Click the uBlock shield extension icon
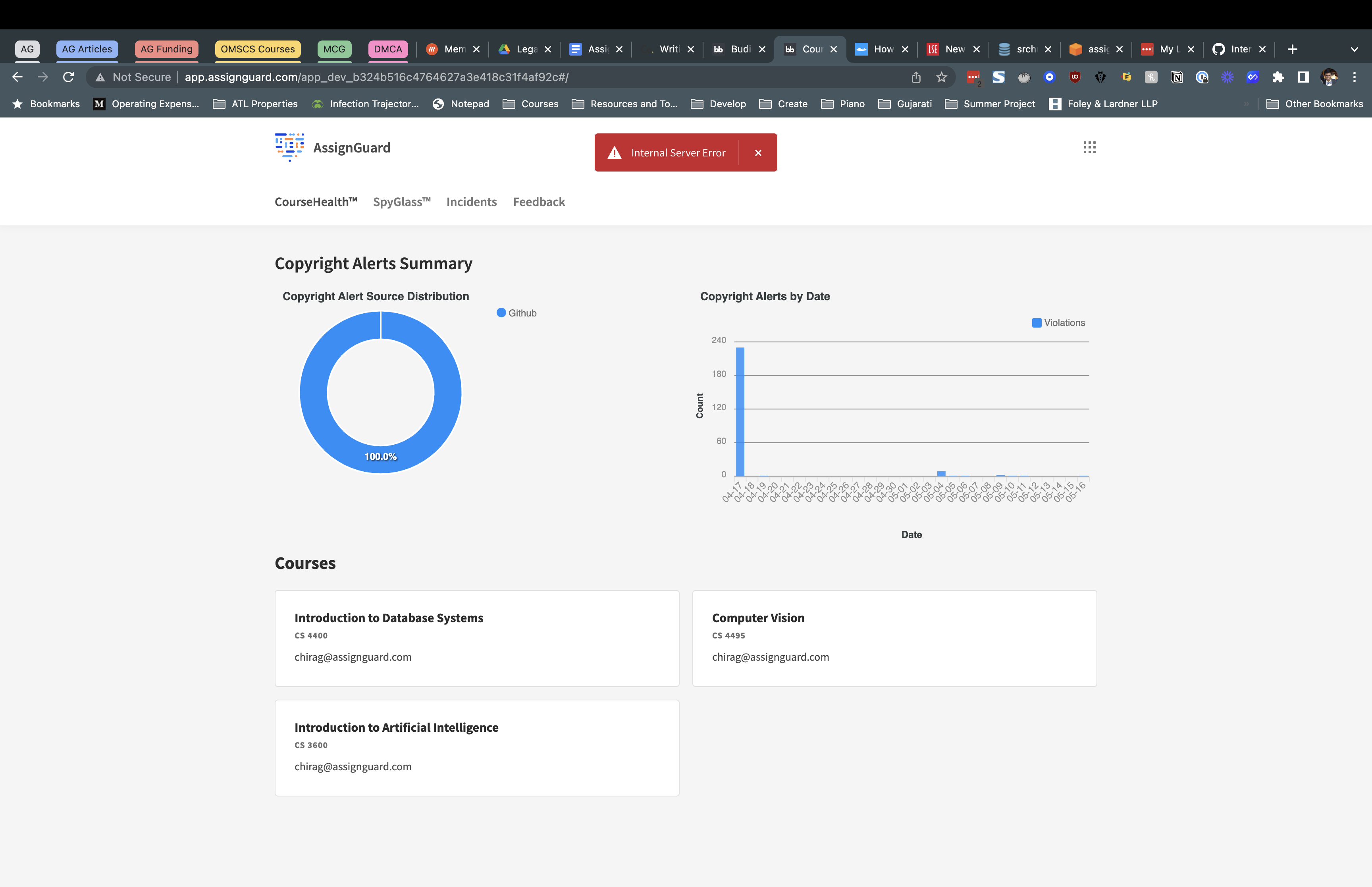This screenshot has width=1372, height=887. [x=1075, y=77]
